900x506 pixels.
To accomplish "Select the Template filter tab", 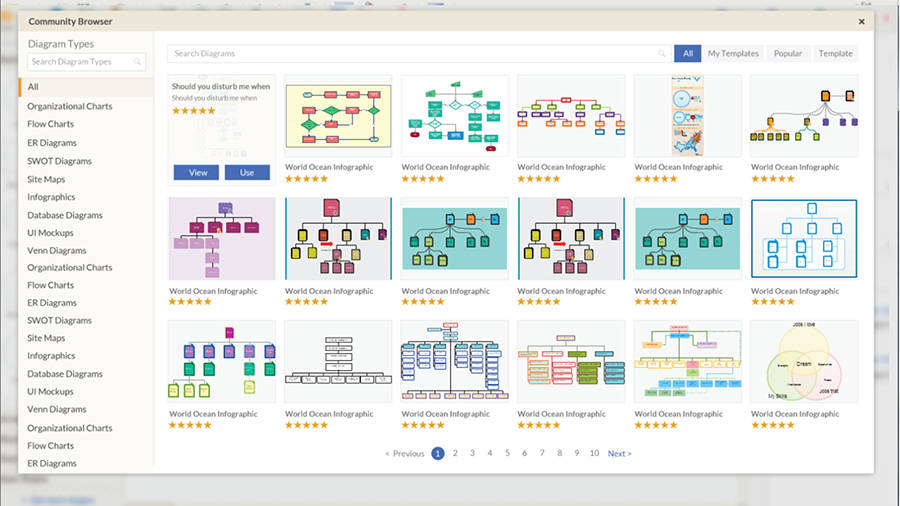I will [835, 53].
